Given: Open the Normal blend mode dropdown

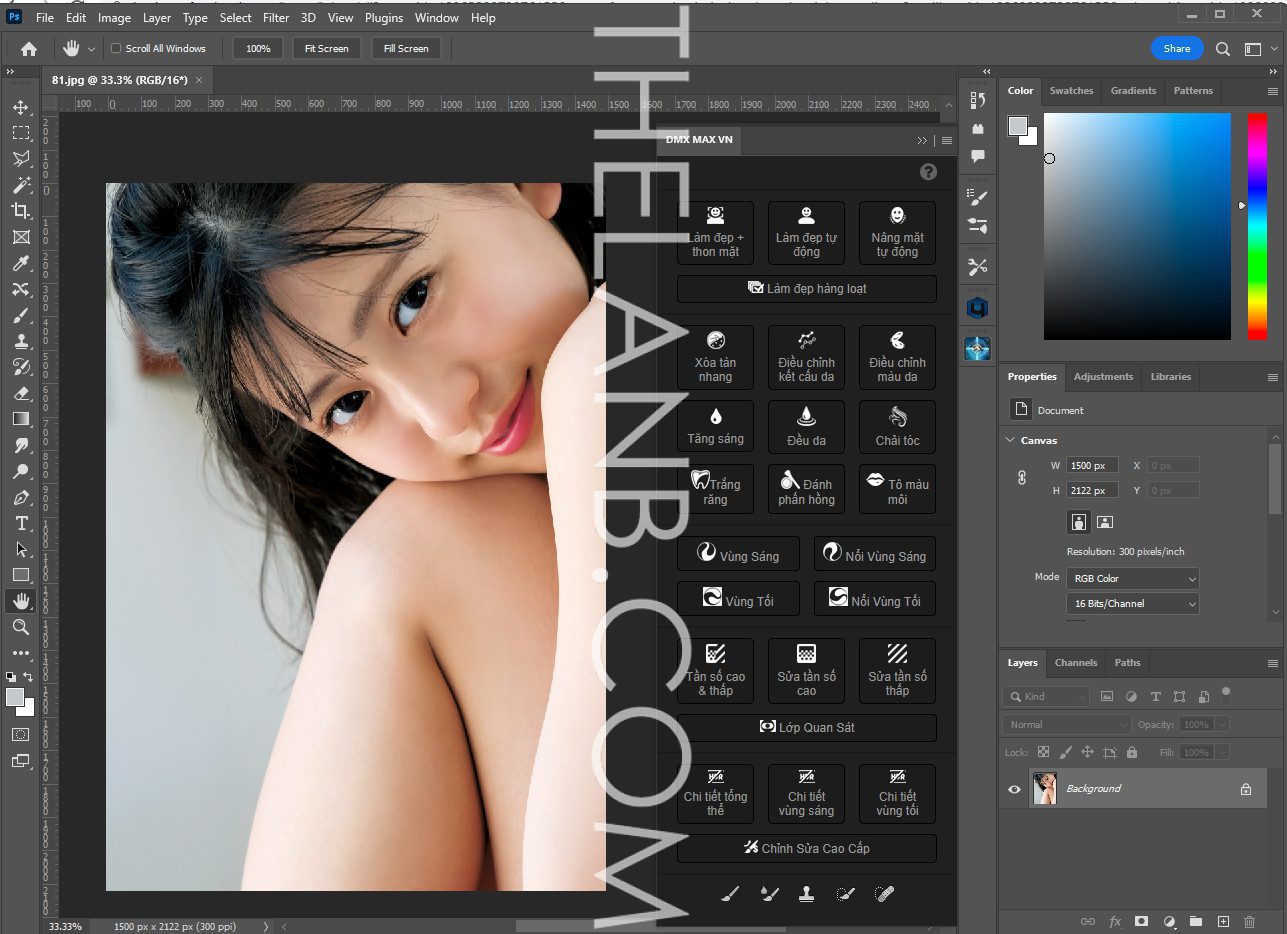Looking at the screenshot, I should [1066, 724].
